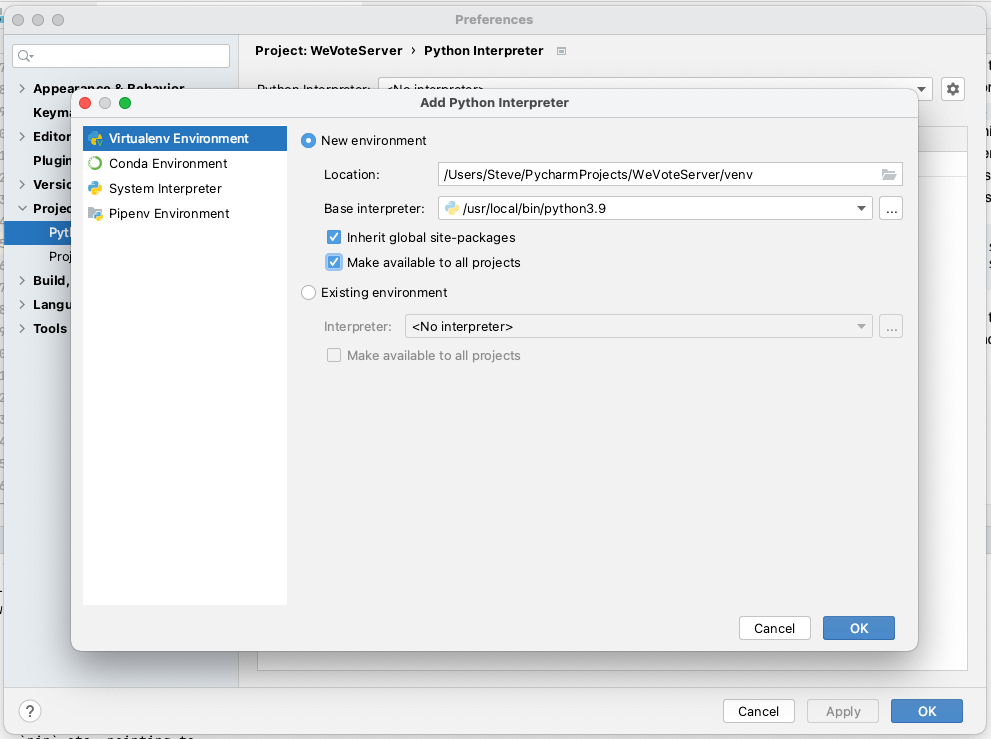Toggle disabled Make available checkbox under Existing environment
This screenshot has height=739, width=991.
point(334,355)
